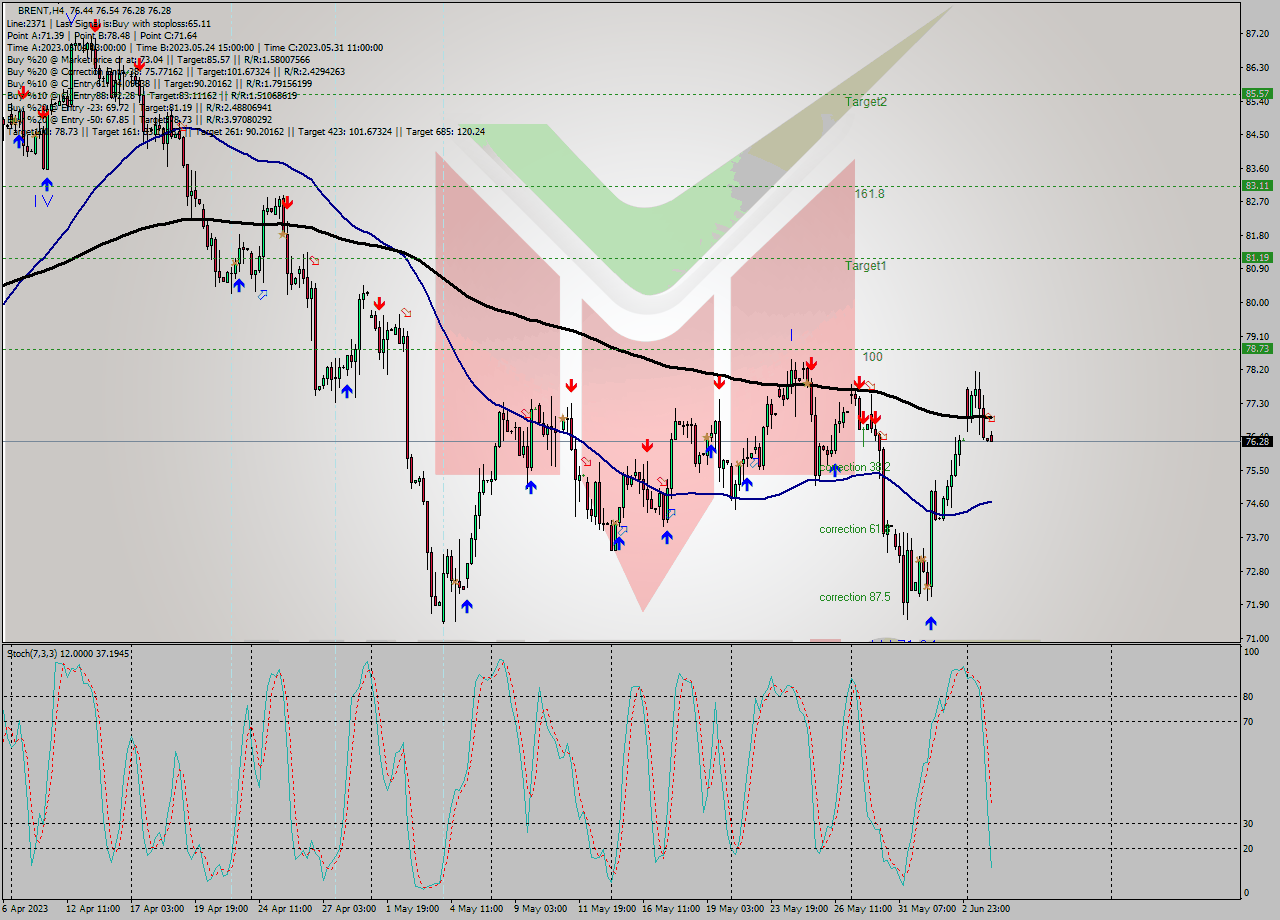Click the blue buy arrow at the 11 May low
Image resolution: width=1280 pixels, height=920 pixels.
point(618,542)
